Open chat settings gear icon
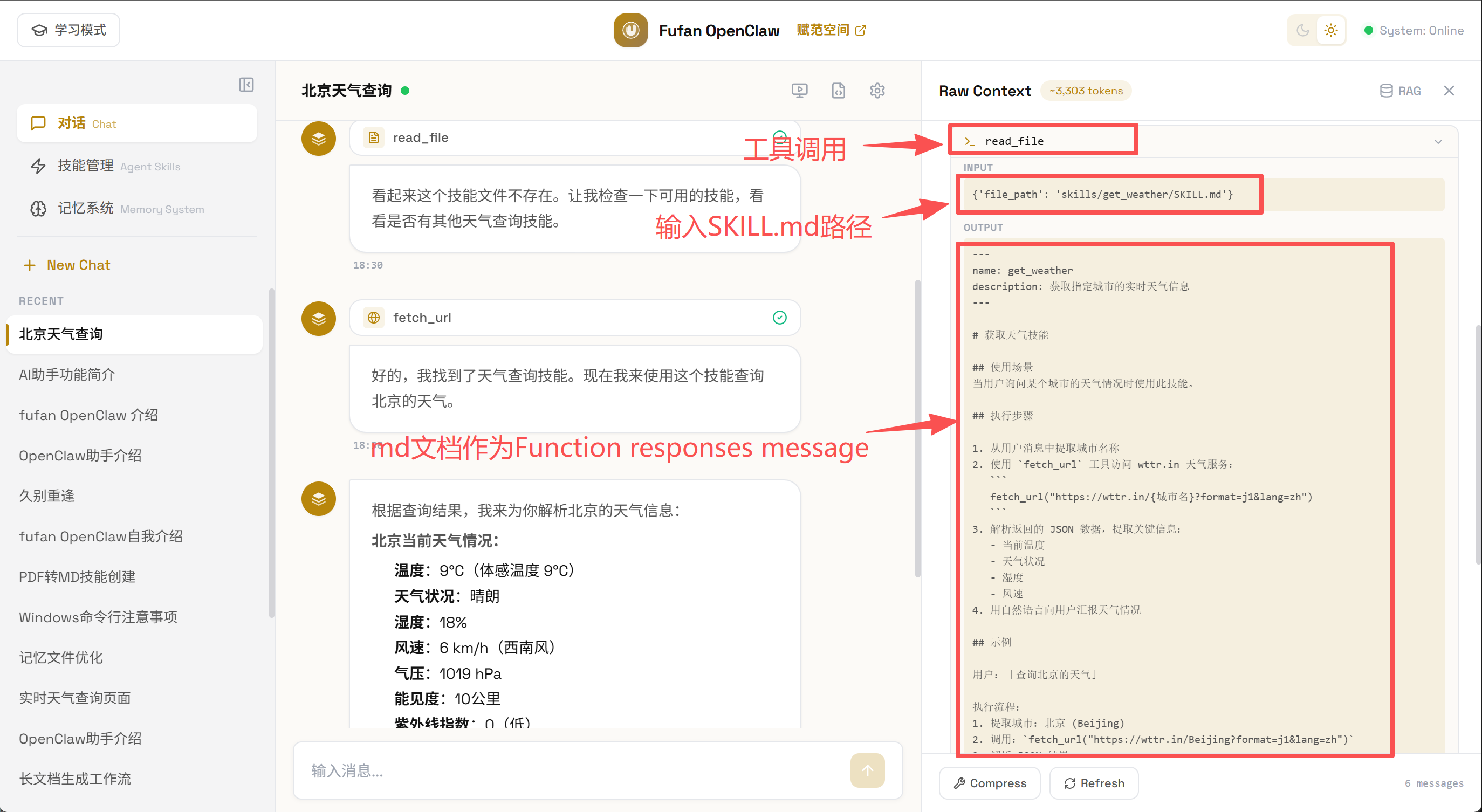The width and height of the screenshot is (1482, 812). coord(877,90)
